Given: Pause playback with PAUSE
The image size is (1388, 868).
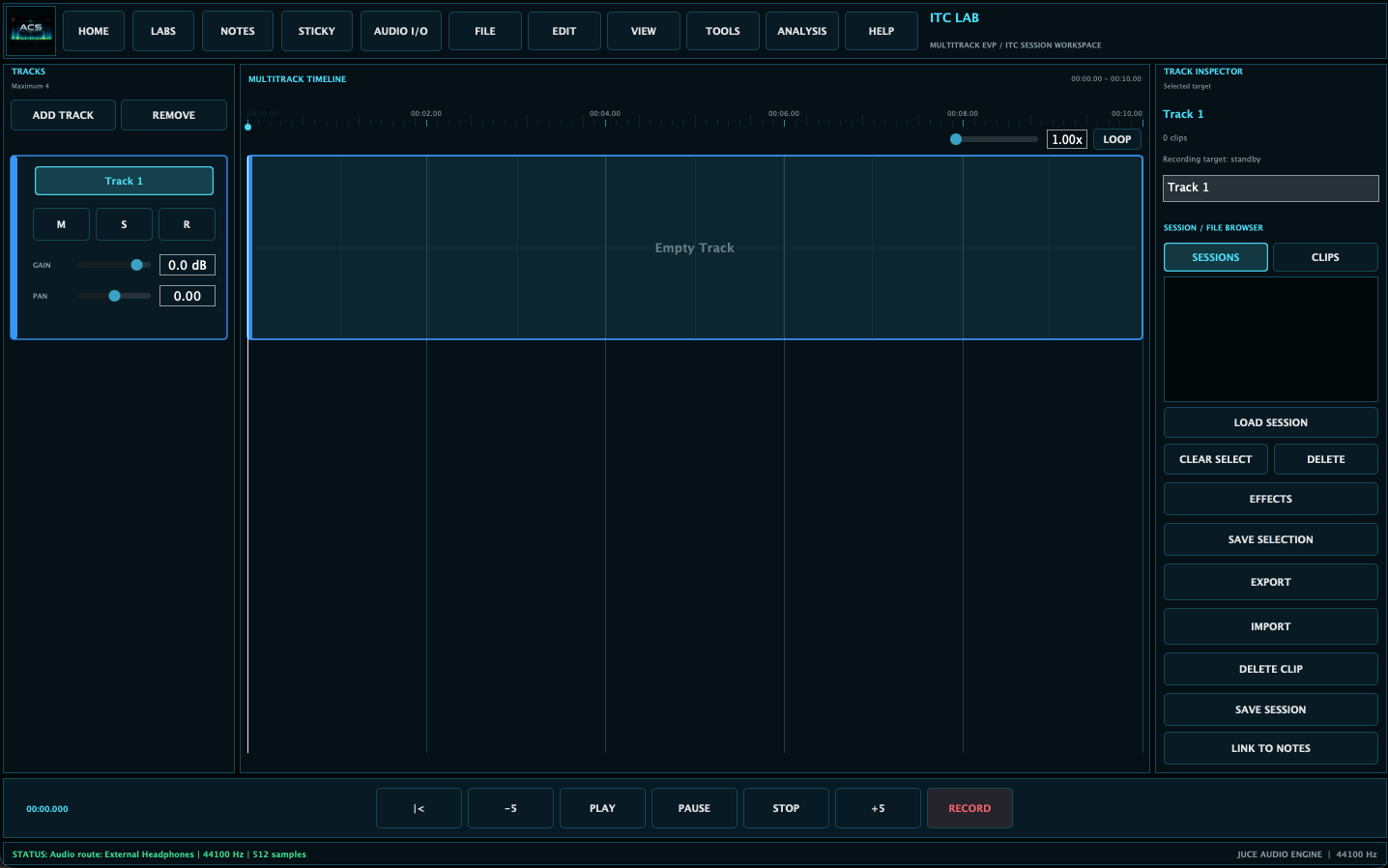Looking at the screenshot, I should pyautogui.click(x=694, y=808).
